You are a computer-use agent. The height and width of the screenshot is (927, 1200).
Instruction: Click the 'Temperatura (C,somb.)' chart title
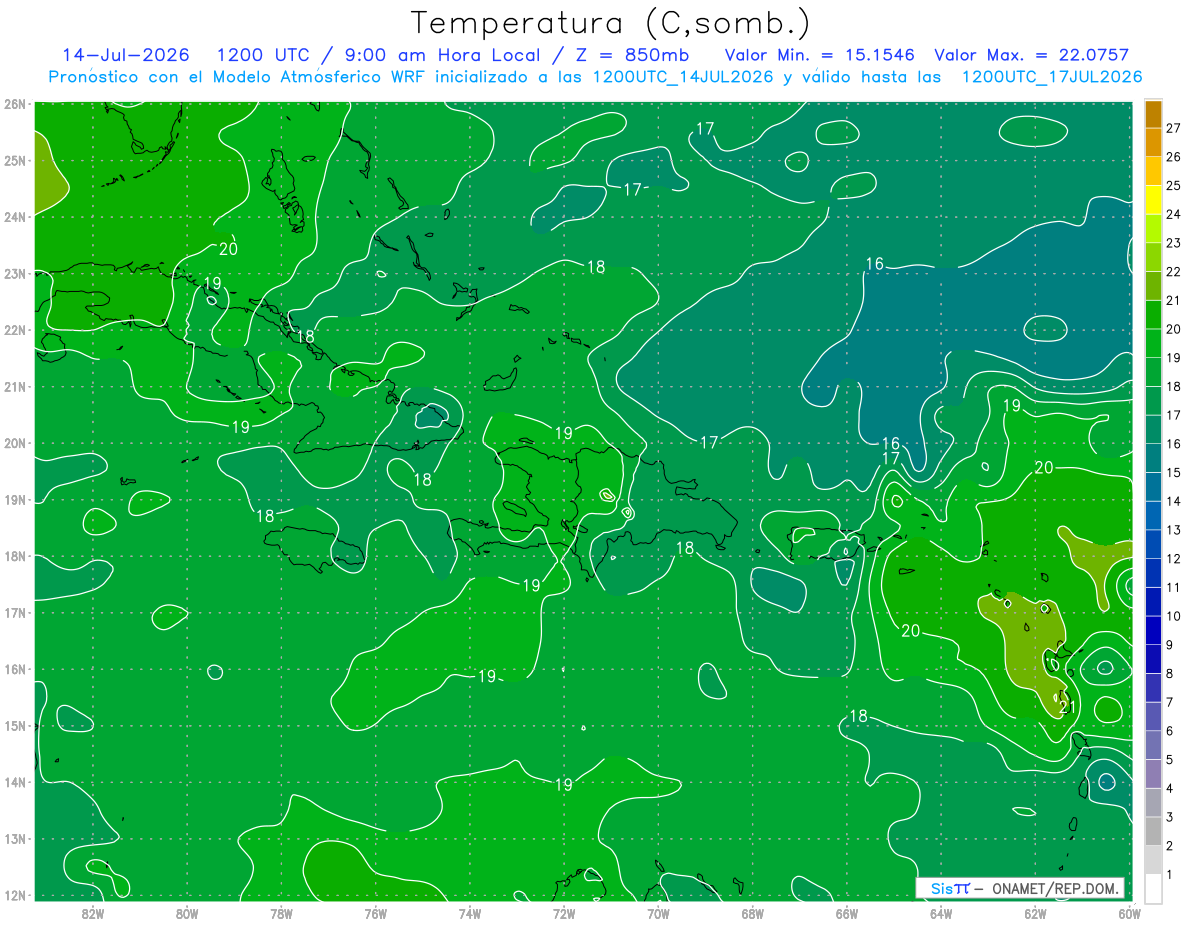611,24
